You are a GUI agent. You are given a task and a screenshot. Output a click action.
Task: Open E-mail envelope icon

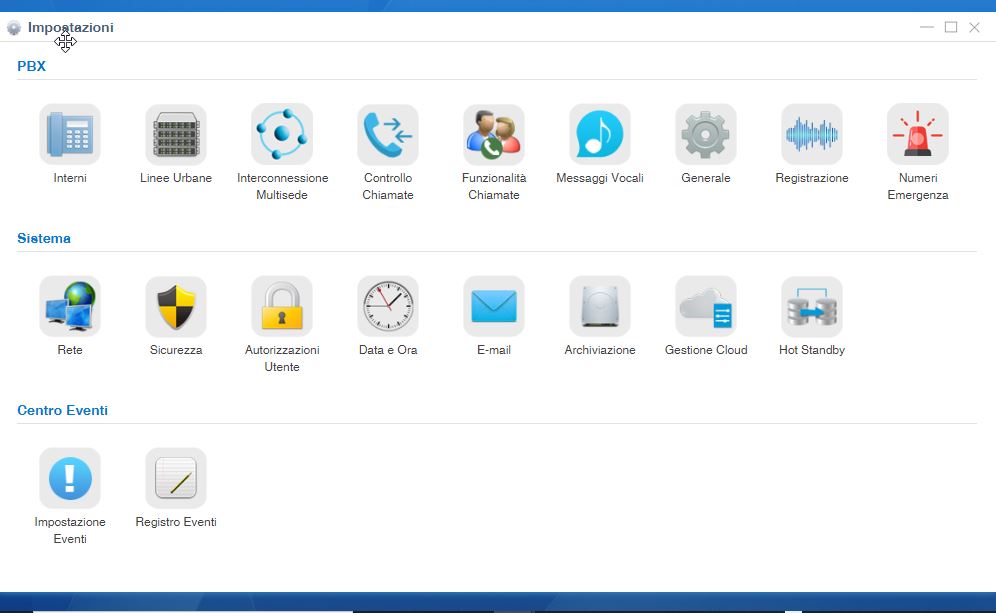[494, 306]
